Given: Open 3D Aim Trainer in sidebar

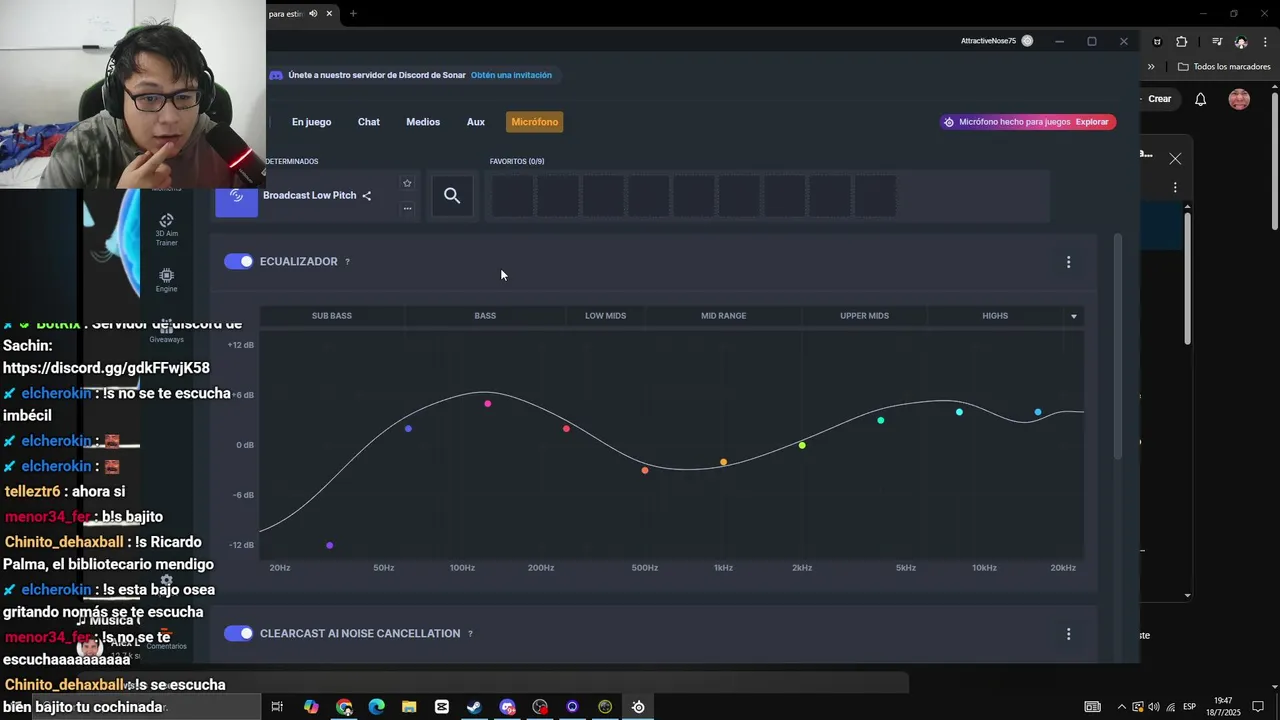Looking at the screenshot, I should 167,229.
